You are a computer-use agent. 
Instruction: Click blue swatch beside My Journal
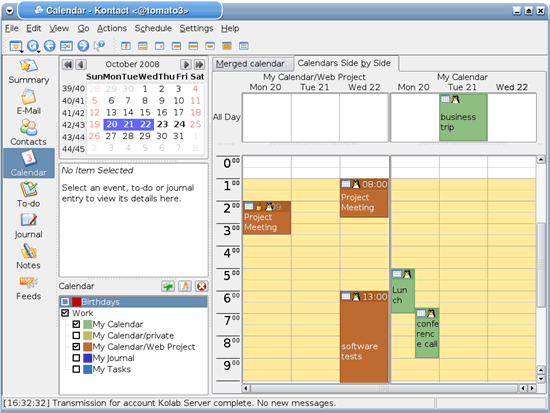[88, 358]
